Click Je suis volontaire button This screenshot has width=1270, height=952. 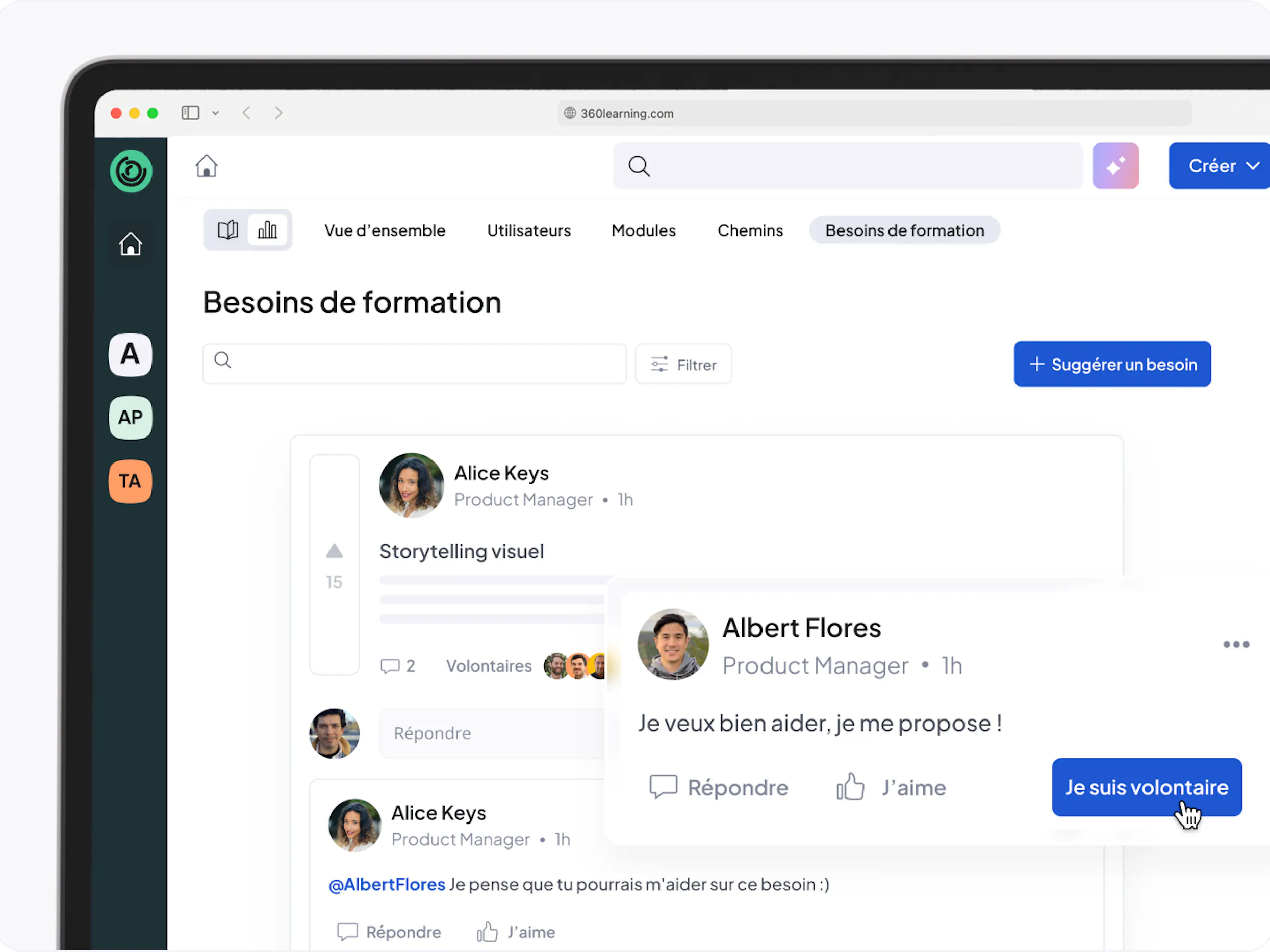(1147, 787)
